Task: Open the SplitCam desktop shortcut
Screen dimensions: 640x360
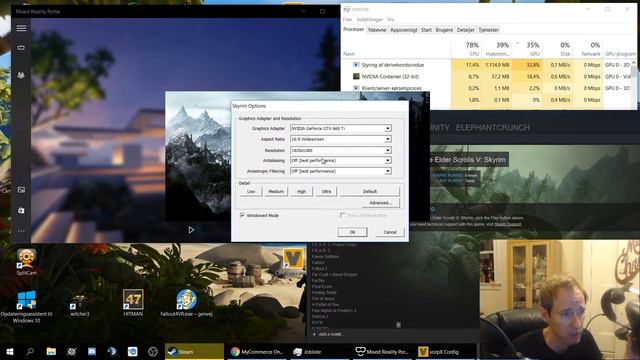Action: 27,262
